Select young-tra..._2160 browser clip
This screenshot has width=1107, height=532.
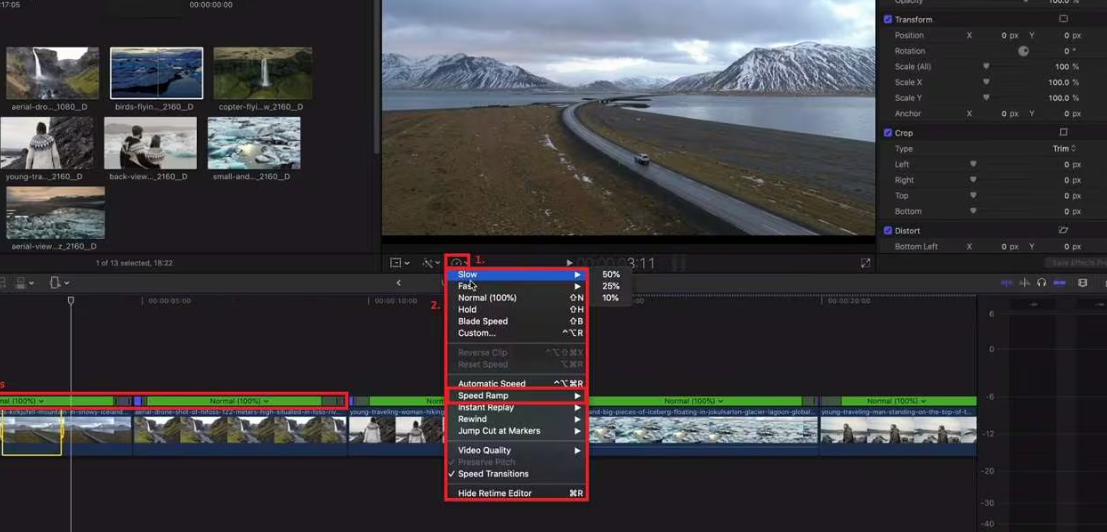[47, 143]
